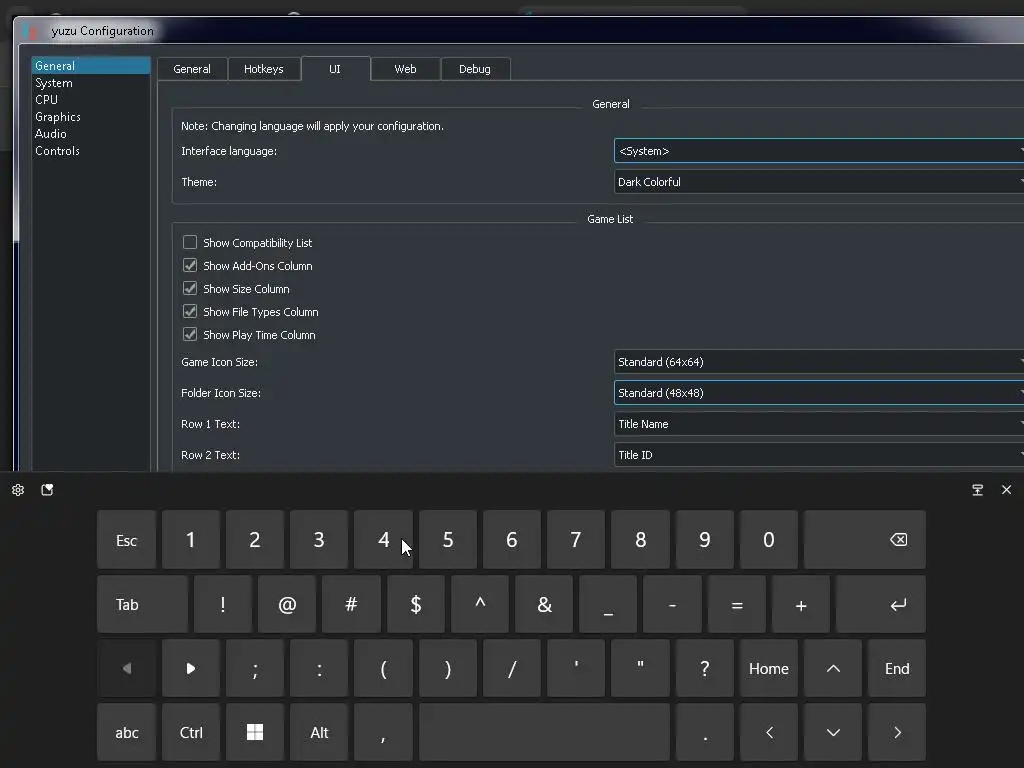Tap the double quote key
This screenshot has height=768, width=1024.
[x=640, y=668]
